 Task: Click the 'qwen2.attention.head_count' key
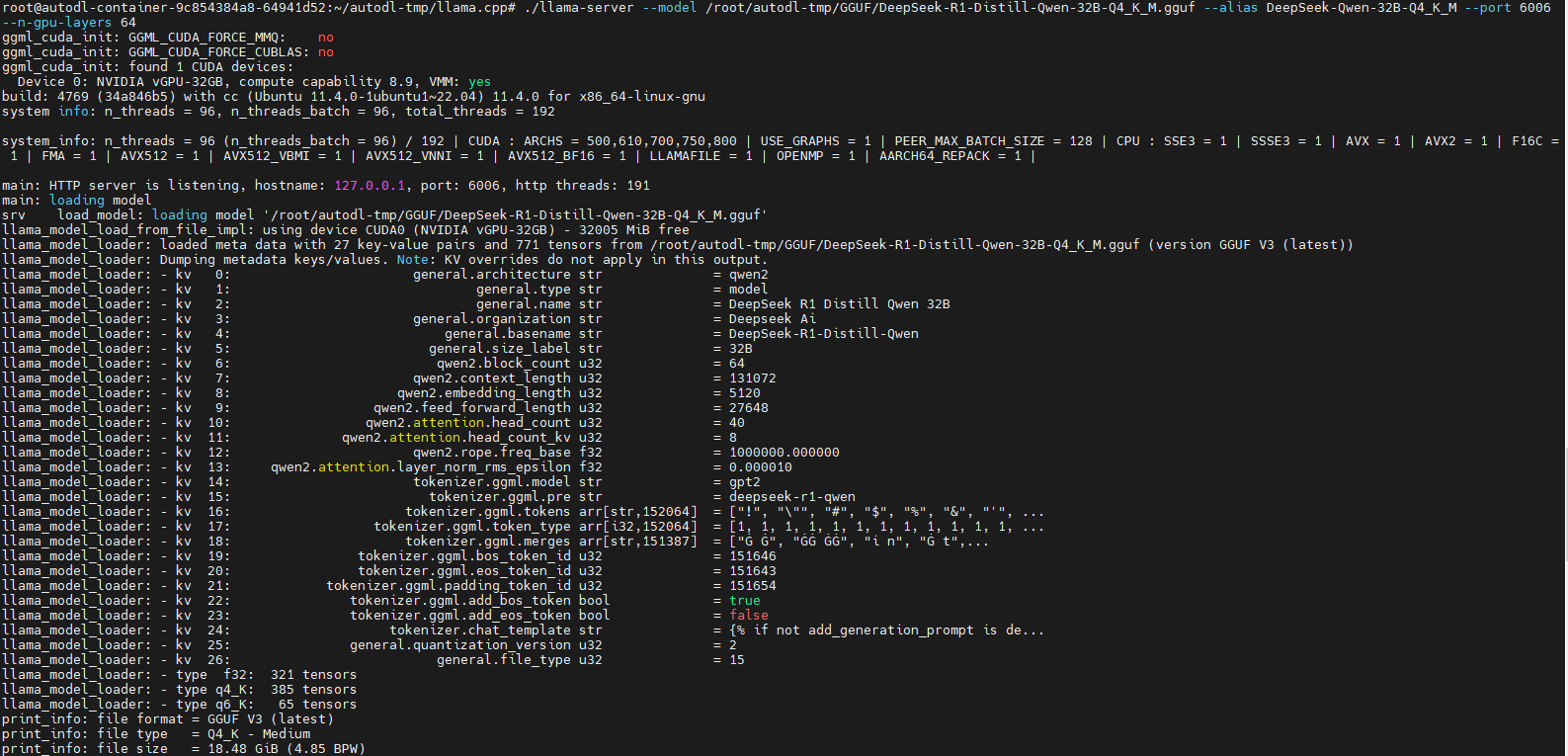pos(468,423)
